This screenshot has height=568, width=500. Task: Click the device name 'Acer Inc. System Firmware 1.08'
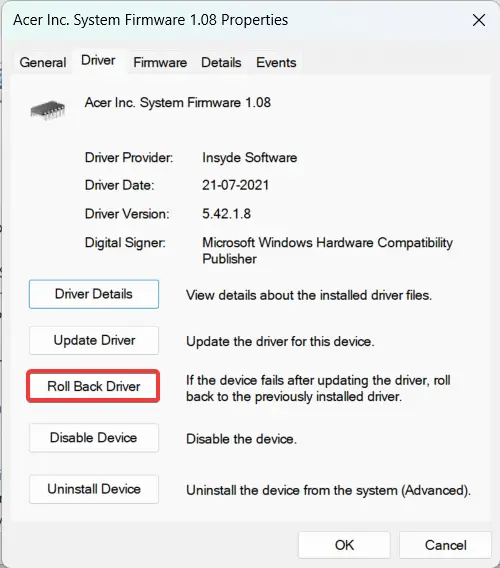click(178, 103)
